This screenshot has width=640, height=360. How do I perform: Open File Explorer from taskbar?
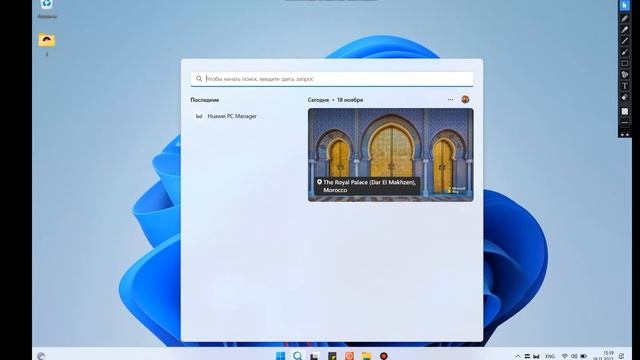[x=366, y=356]
